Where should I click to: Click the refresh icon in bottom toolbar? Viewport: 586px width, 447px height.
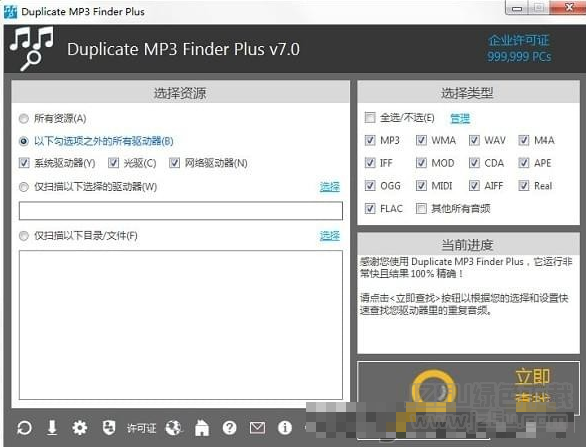tap(25, 428)
